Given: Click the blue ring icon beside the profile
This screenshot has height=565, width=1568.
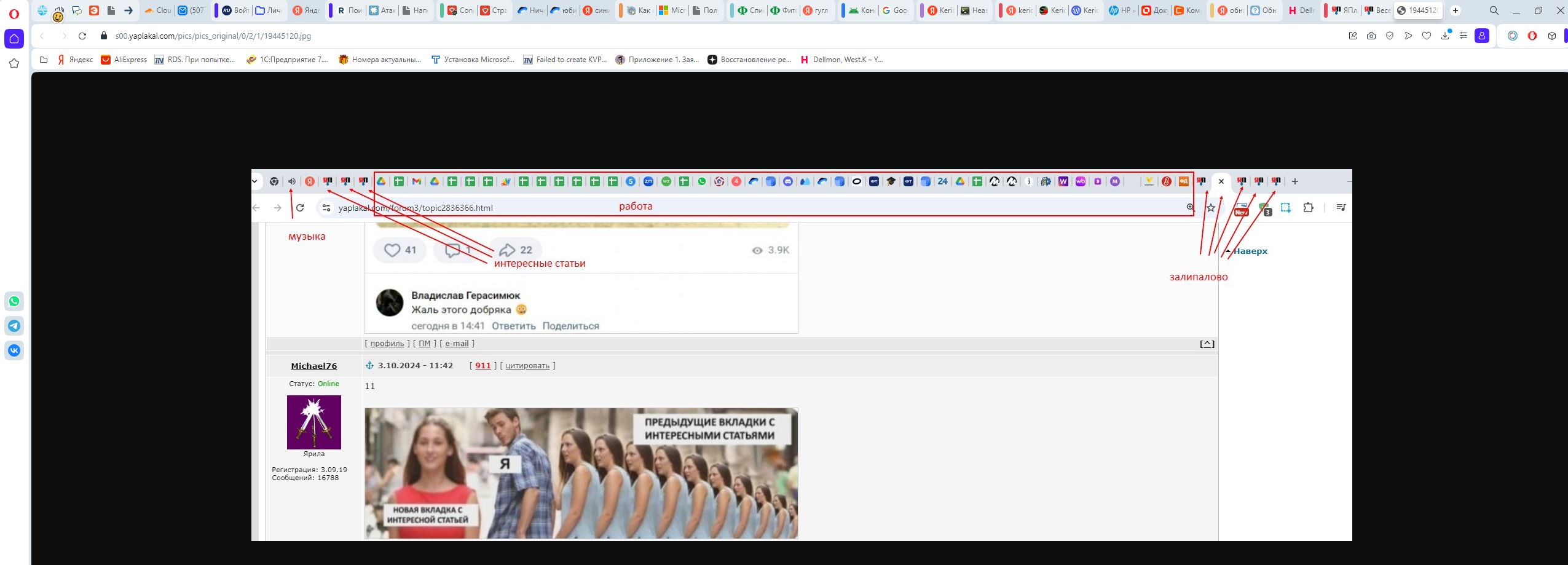Looking at the screenshot, I should [x=1513, y=36].
